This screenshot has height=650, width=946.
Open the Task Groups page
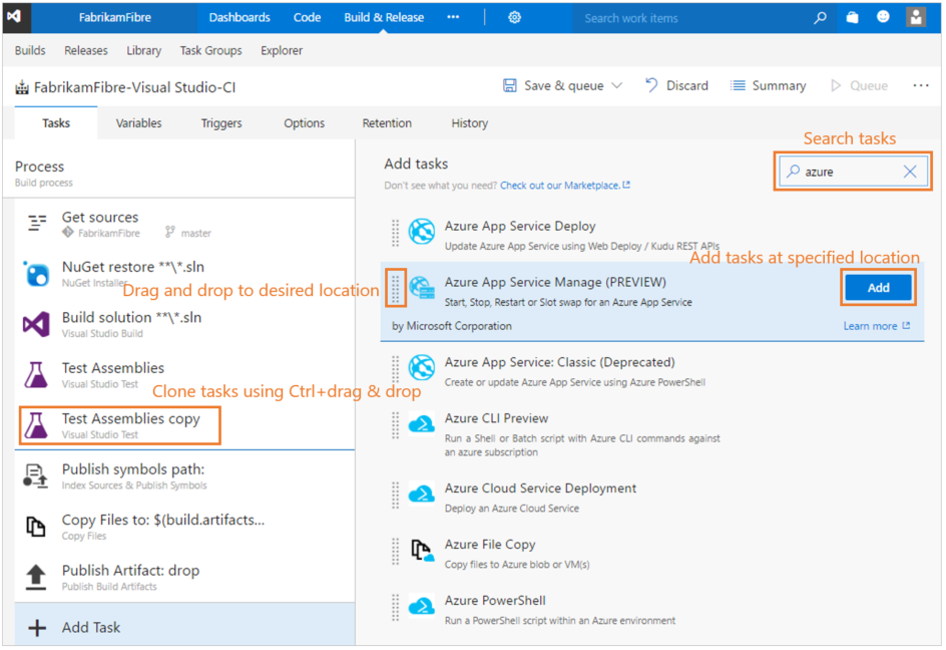[x=211, y=51]
